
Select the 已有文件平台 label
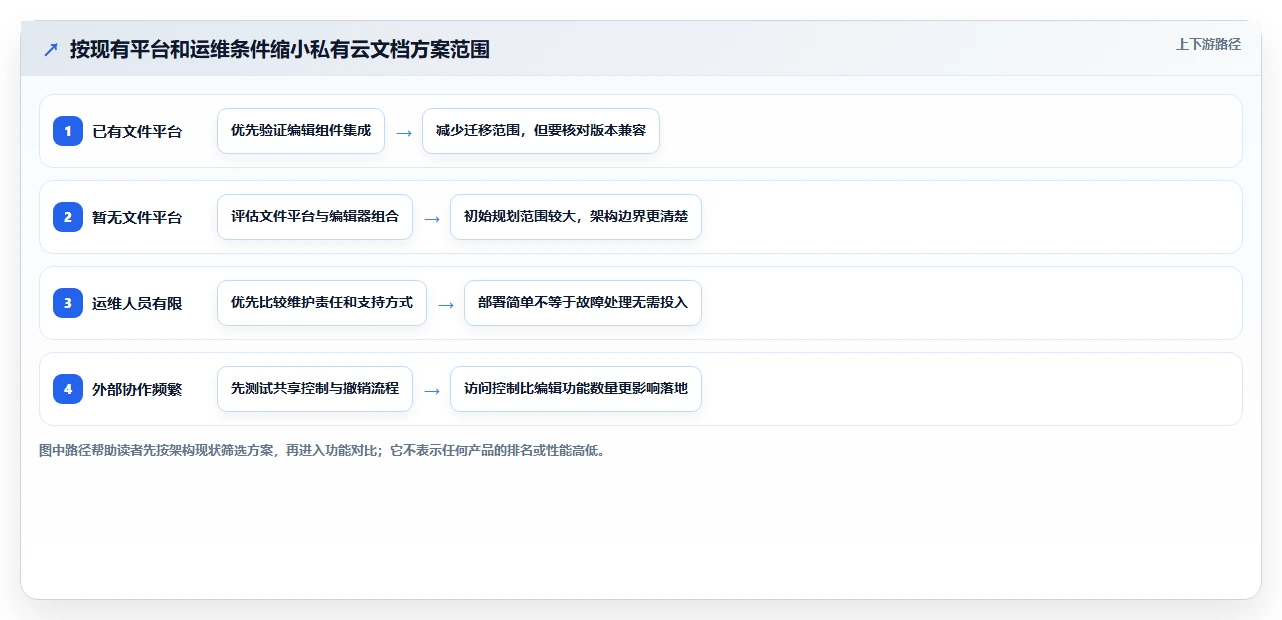click(x=137, y=131)
